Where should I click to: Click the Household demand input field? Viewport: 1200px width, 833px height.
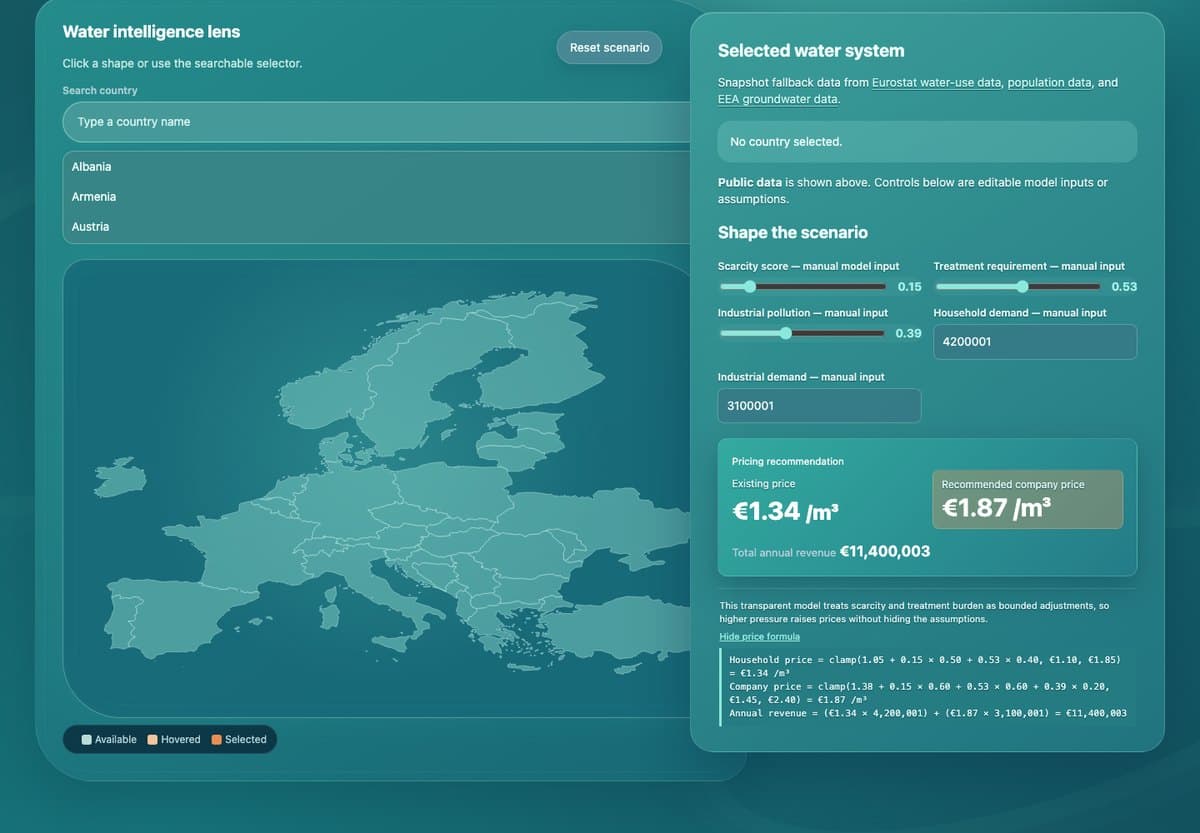point(1035,342)
